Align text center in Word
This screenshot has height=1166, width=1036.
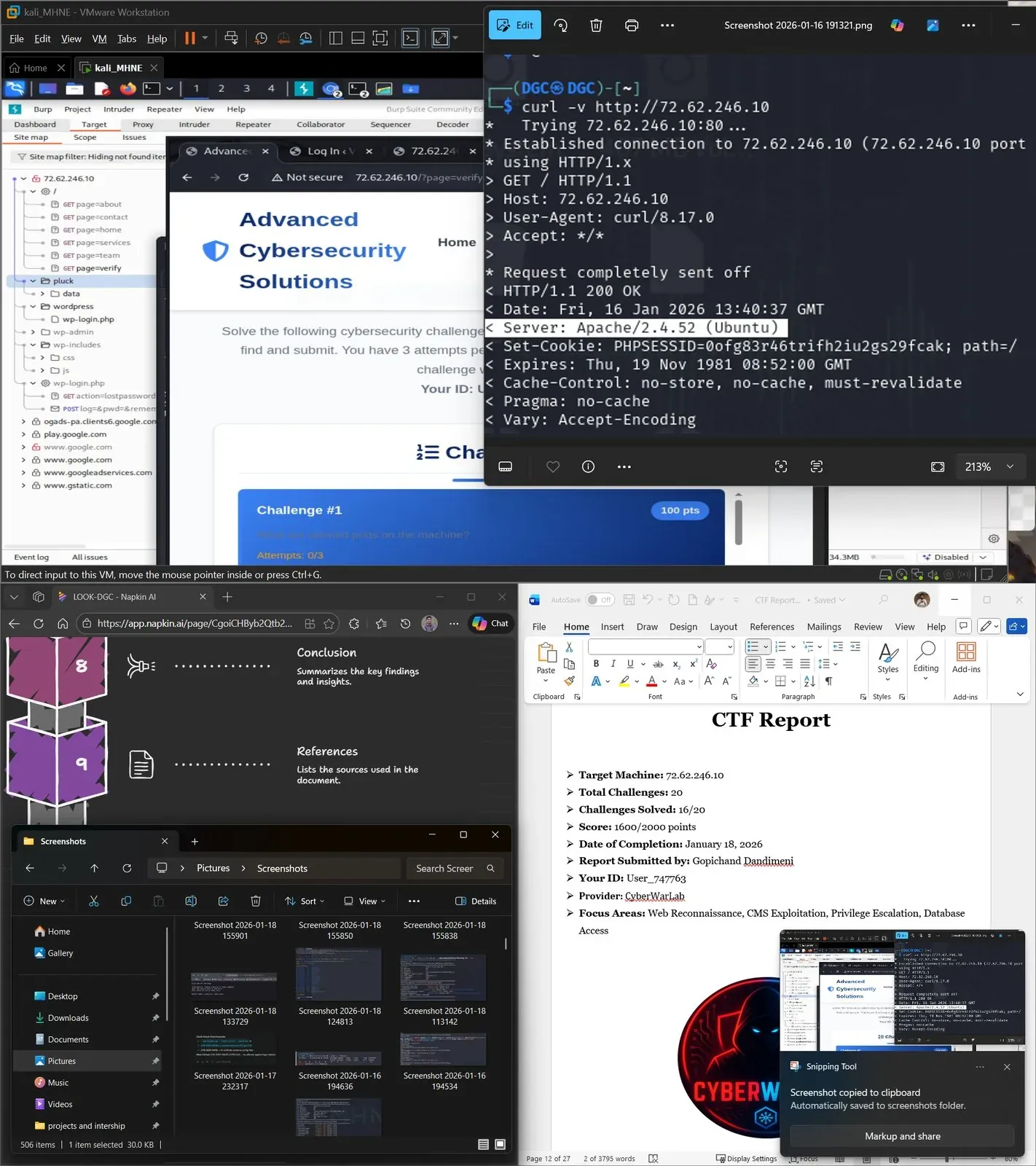coord(770,664)
